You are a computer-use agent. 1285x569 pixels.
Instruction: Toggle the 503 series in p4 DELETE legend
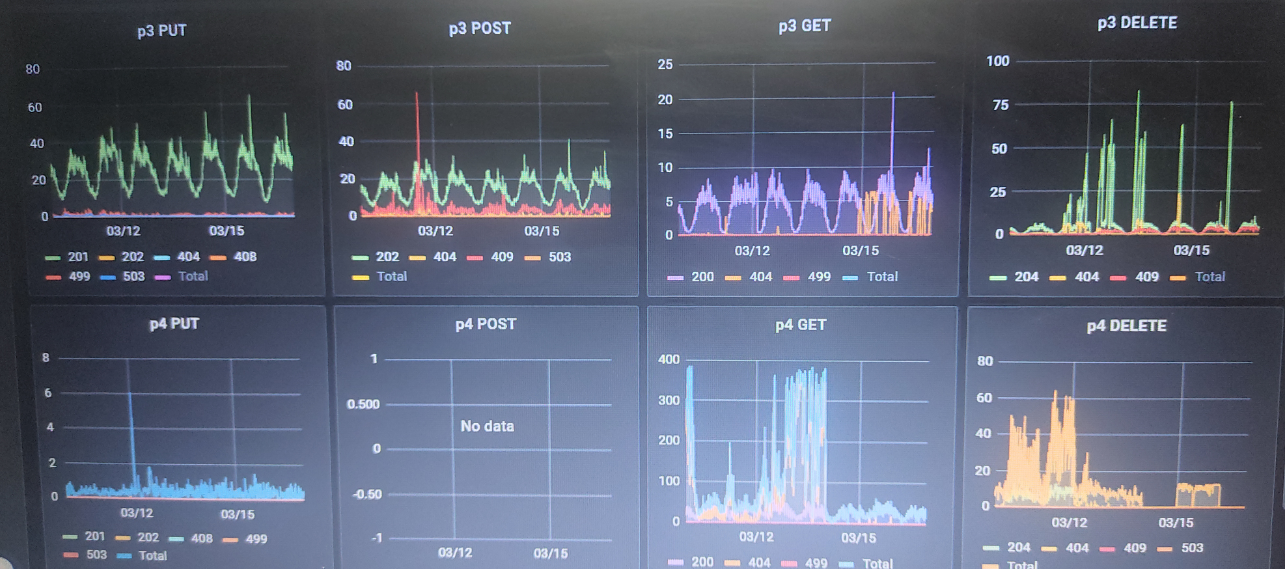[x=1182, y=547]
